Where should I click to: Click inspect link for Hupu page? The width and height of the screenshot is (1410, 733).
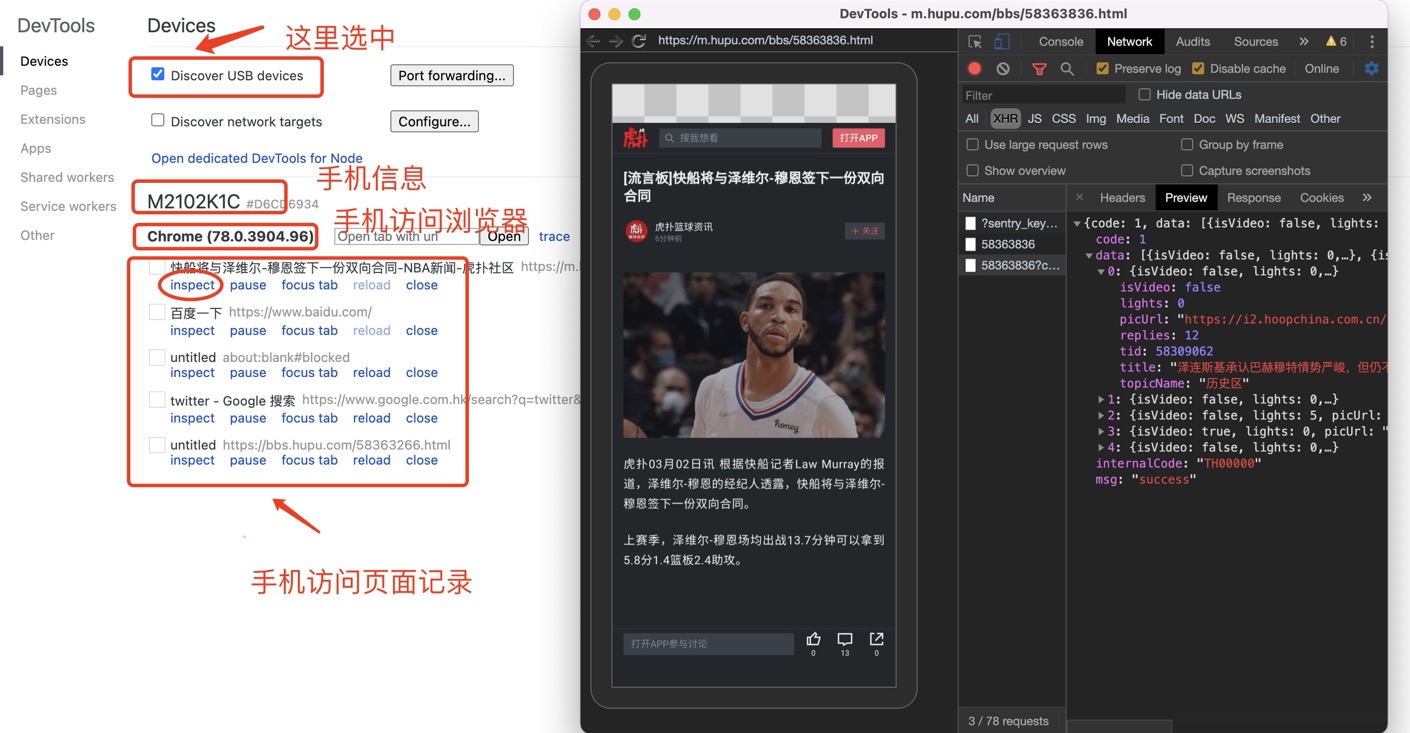point(192,285)
